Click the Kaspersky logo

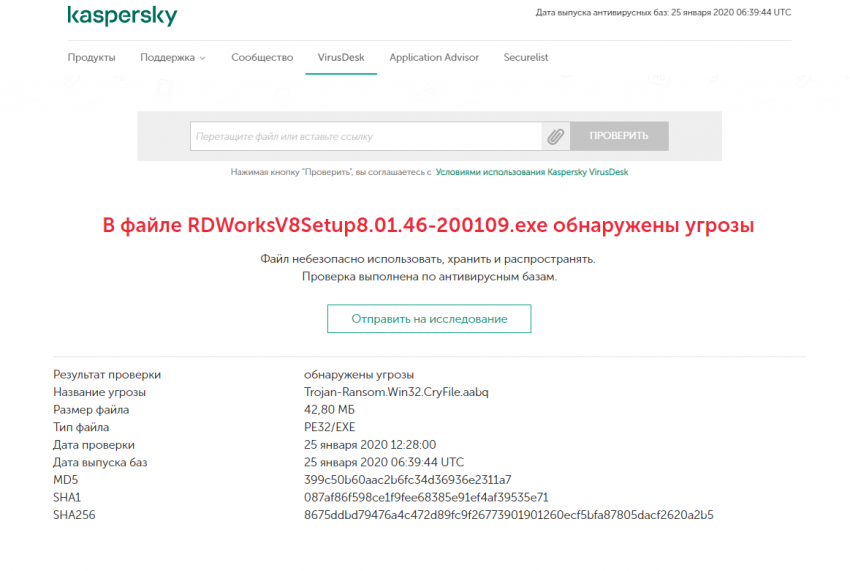[x=122, y=16]
